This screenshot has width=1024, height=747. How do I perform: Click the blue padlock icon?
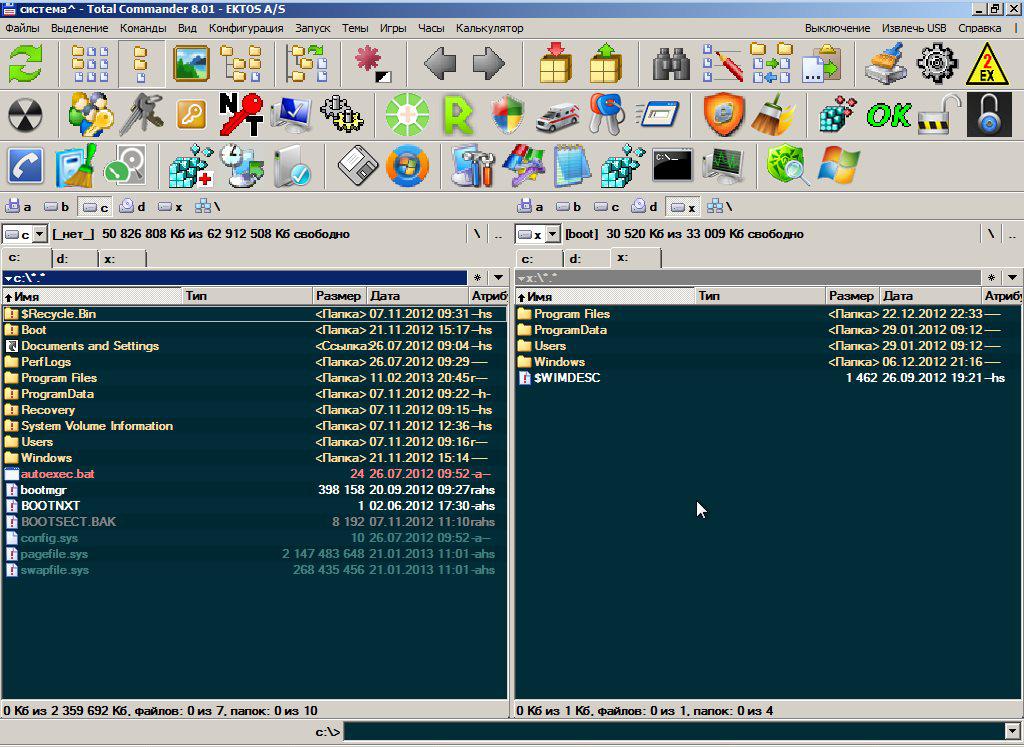coord(989,115)
